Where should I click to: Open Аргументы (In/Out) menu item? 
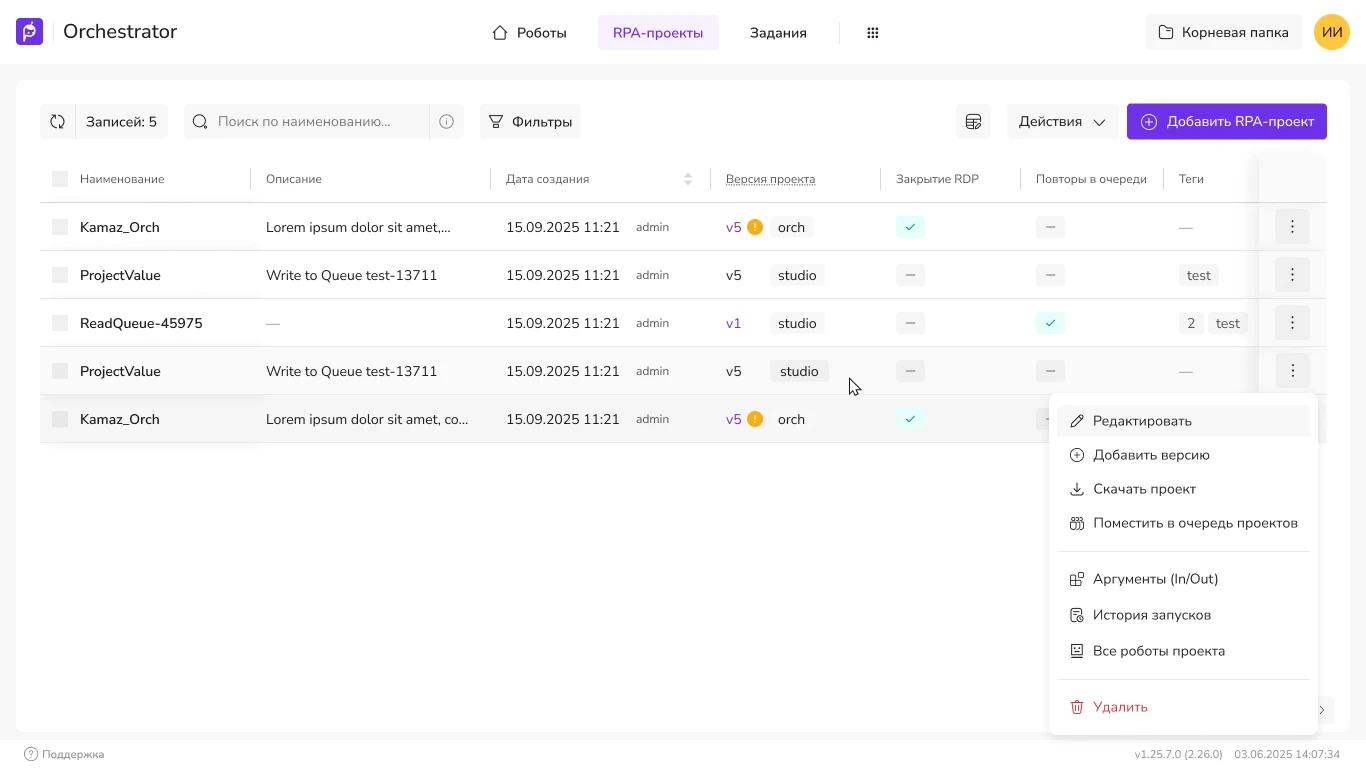pos(1183,579)
